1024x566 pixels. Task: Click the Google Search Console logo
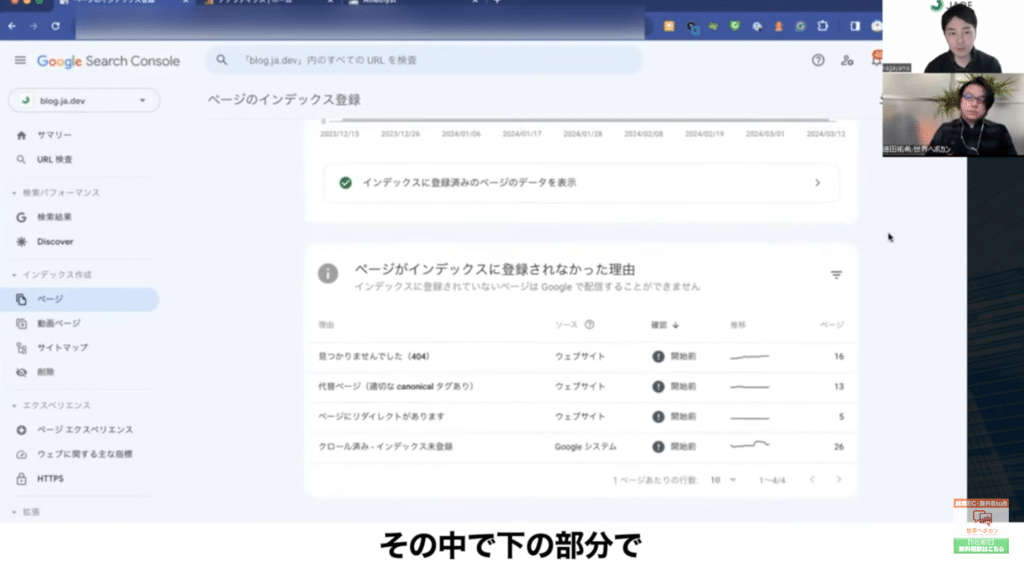108,61
